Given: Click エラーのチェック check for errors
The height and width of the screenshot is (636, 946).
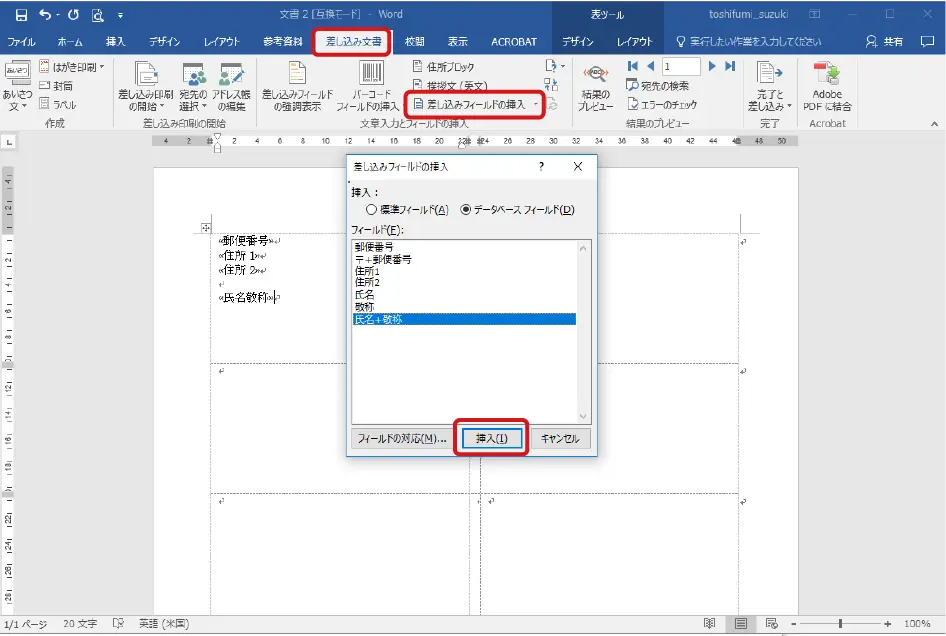Looking at the screenshot, I should tap(662, 104).
